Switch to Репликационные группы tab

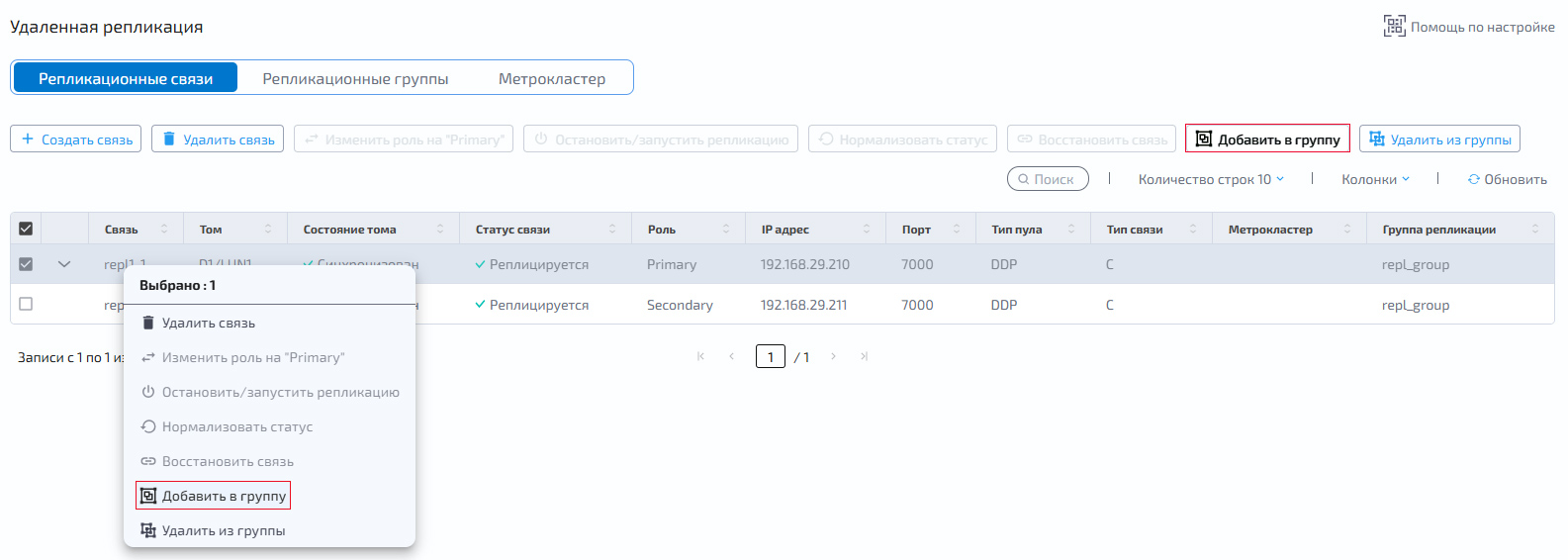pos(355,78)
